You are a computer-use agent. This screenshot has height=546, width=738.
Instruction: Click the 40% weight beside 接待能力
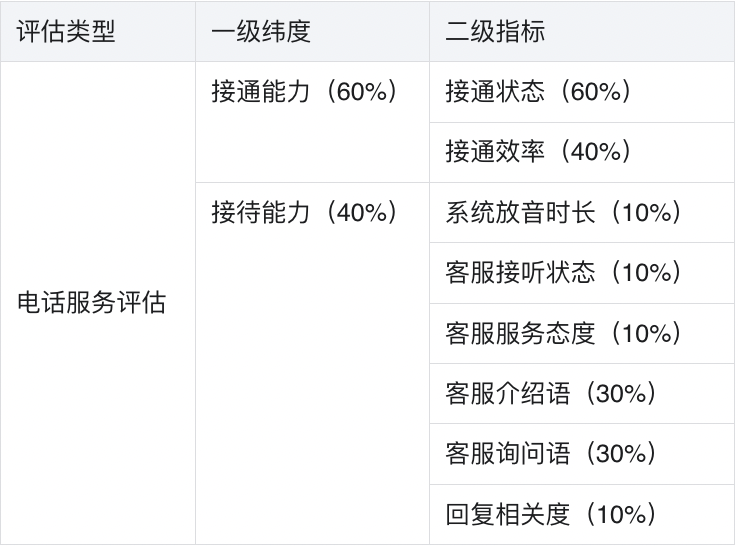click(x=365, y=213)
